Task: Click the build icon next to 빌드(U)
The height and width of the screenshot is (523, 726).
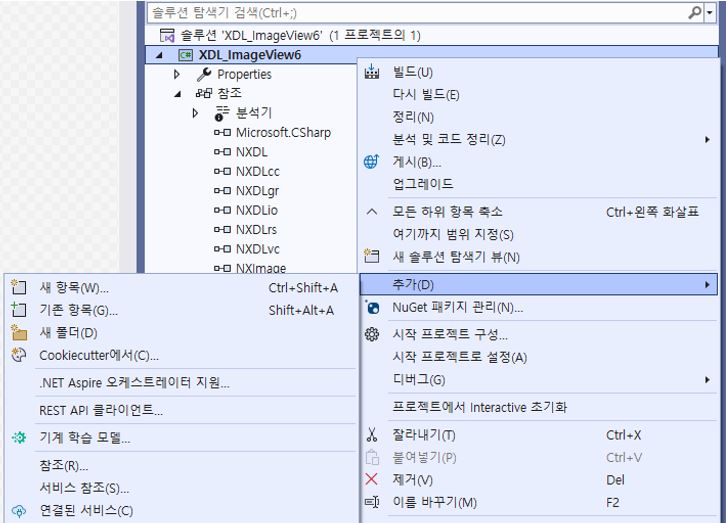Action: coord(372,72)
